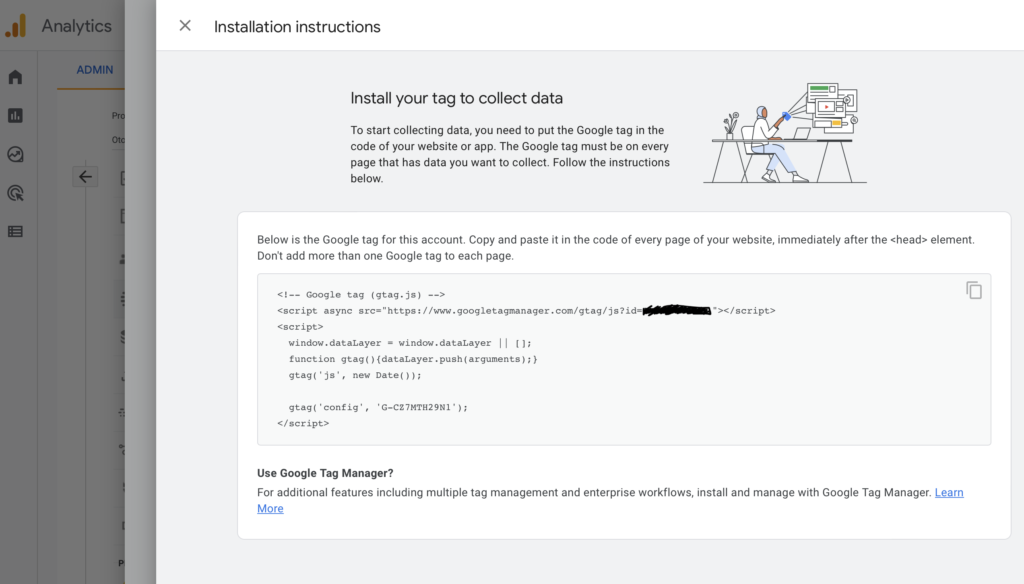Click the Analytics product name
1024x584 pixels.
[76, 26]
